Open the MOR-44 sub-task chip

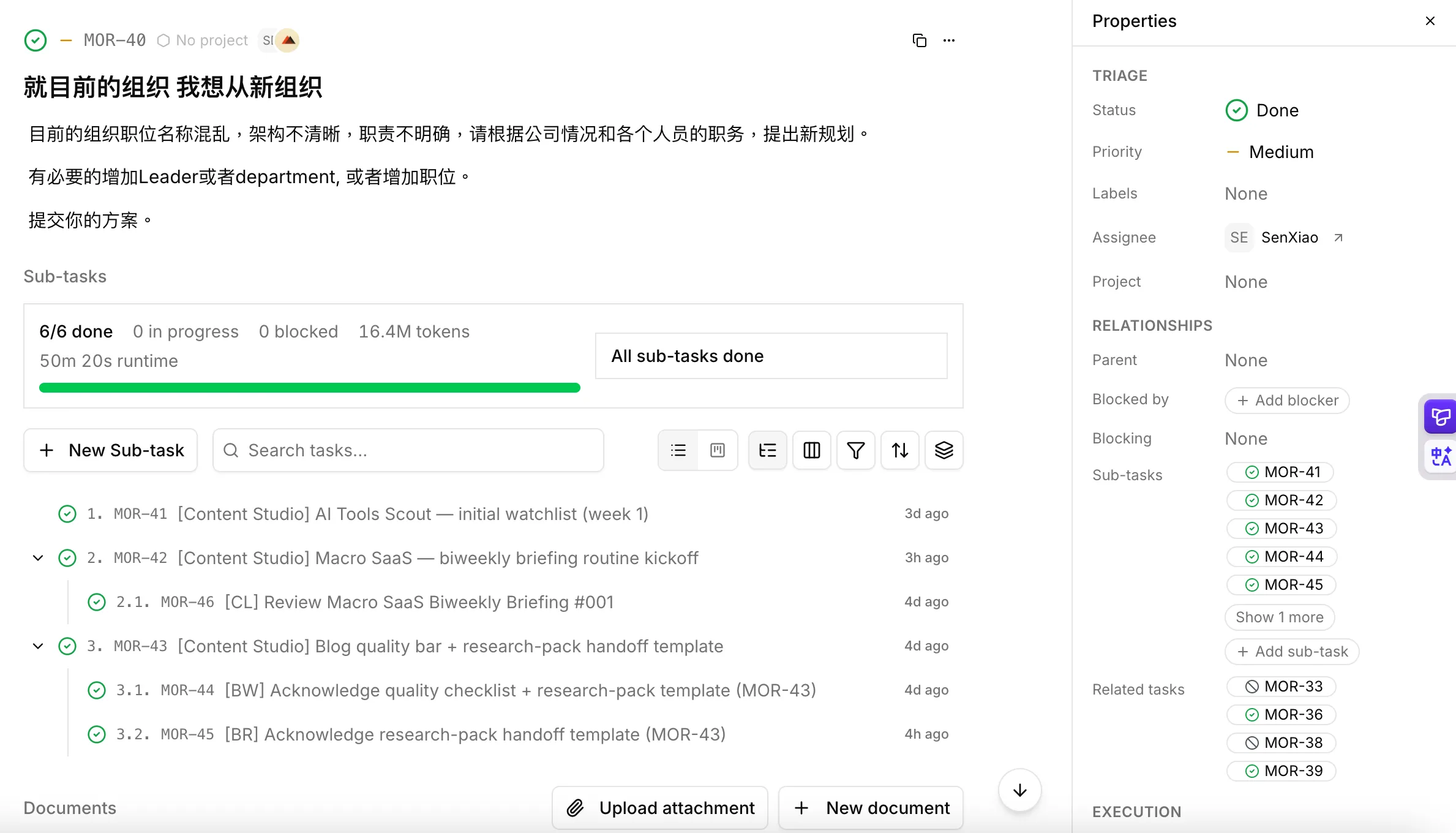click(x=1282, y=557)
